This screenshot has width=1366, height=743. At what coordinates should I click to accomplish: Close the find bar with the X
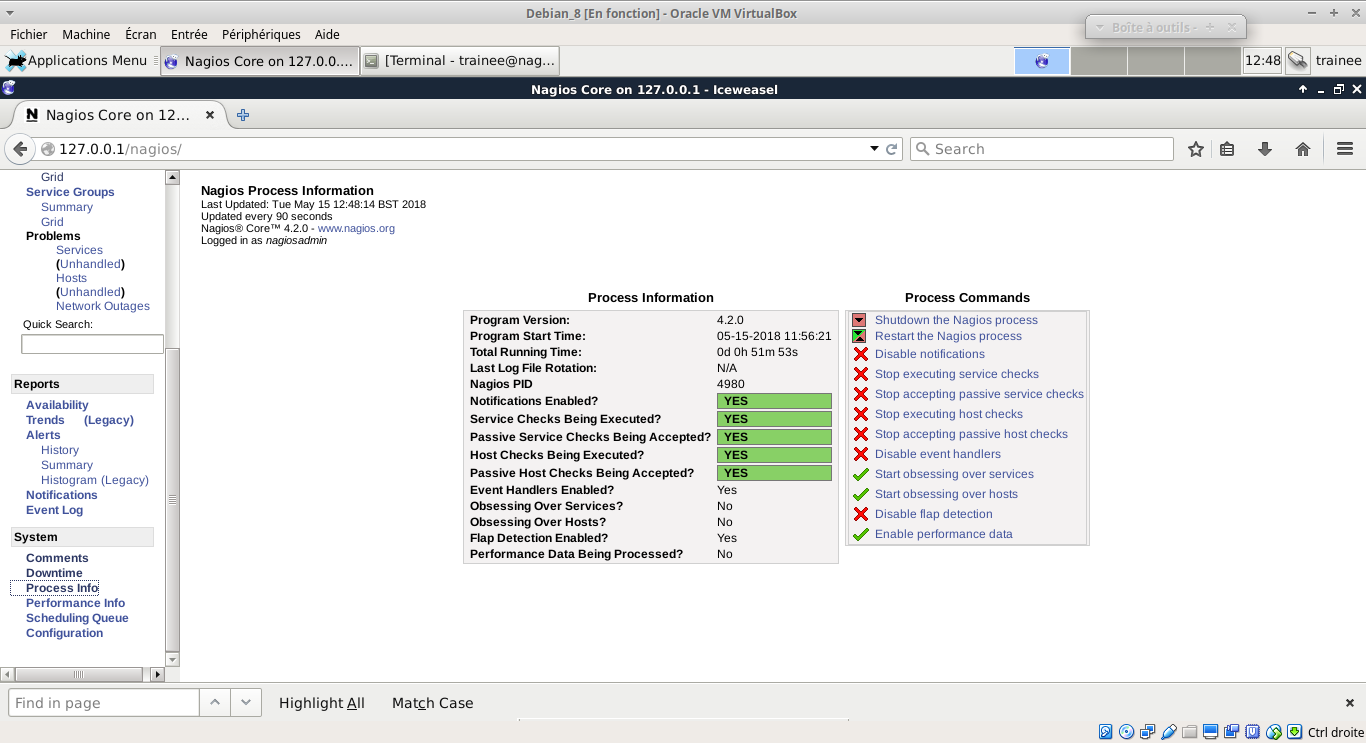1349,703
